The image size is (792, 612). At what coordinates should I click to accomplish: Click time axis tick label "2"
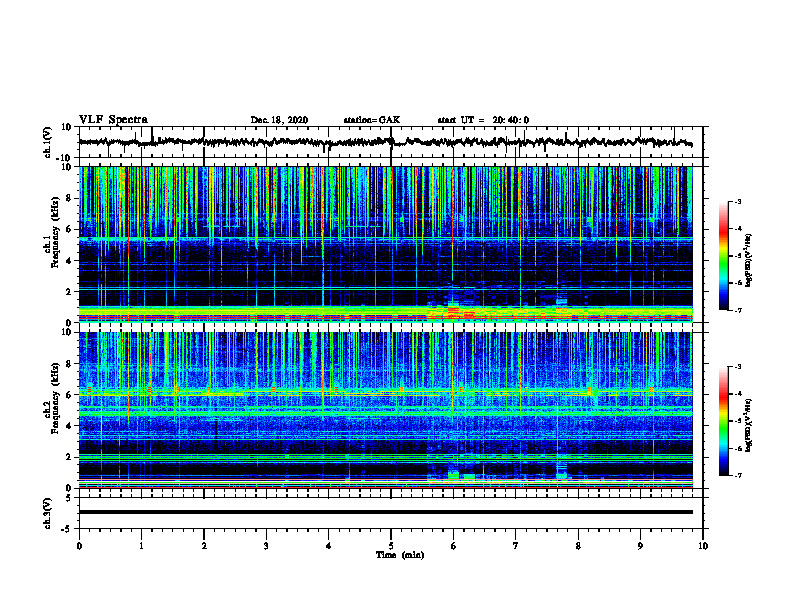pos(204,546)
